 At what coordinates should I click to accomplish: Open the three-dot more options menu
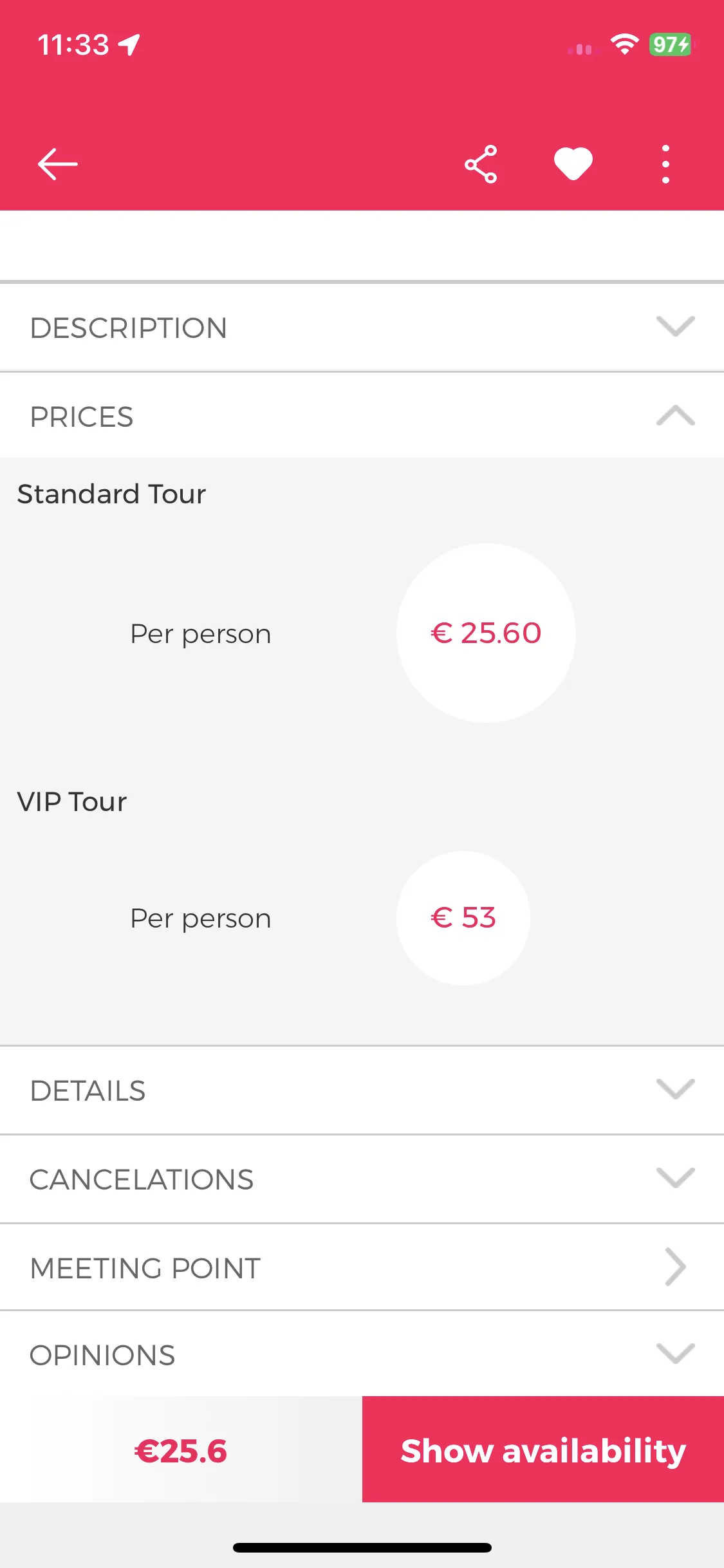pyautogui.click(x=665, y=164)
